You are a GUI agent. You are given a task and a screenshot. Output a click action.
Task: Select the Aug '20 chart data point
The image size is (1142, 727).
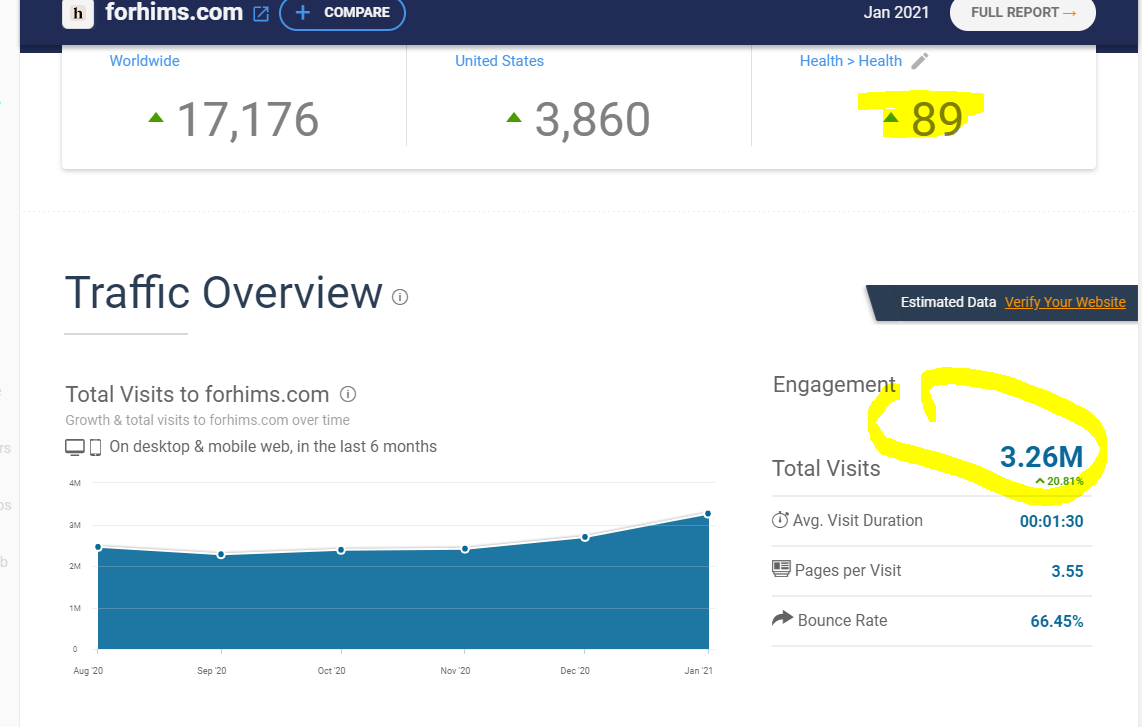(98, 547)
